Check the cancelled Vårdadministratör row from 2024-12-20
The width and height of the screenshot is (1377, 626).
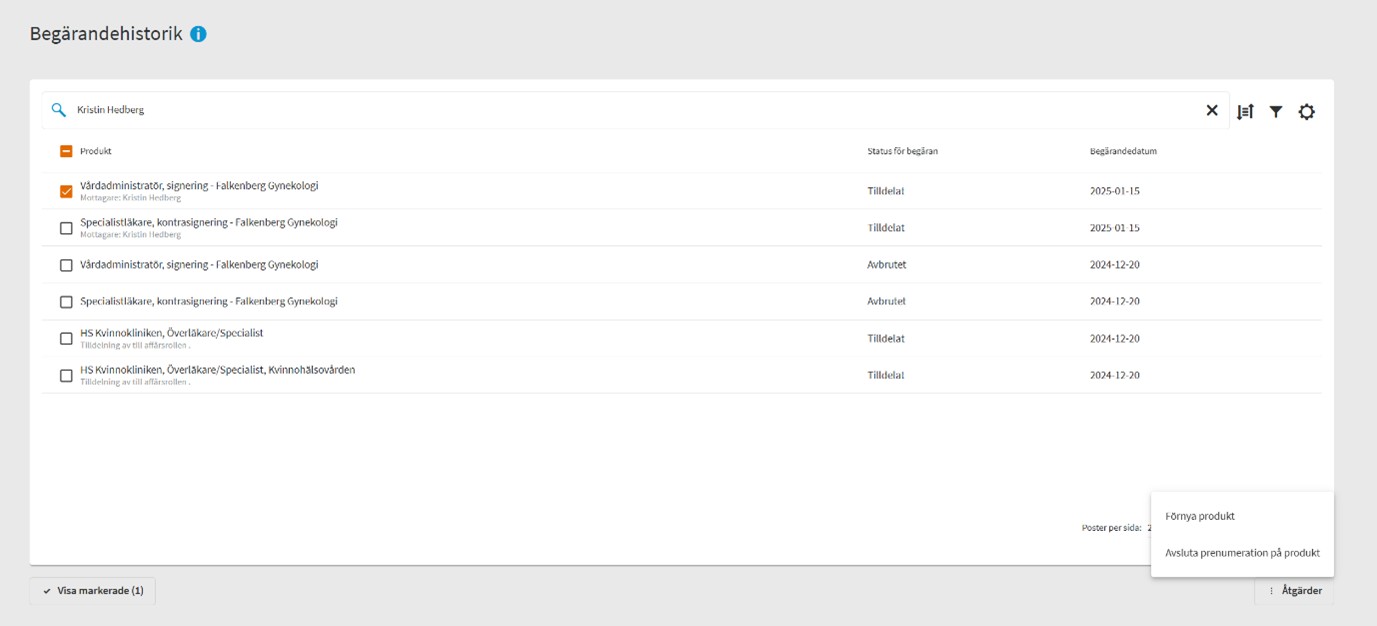click(66, 265)
